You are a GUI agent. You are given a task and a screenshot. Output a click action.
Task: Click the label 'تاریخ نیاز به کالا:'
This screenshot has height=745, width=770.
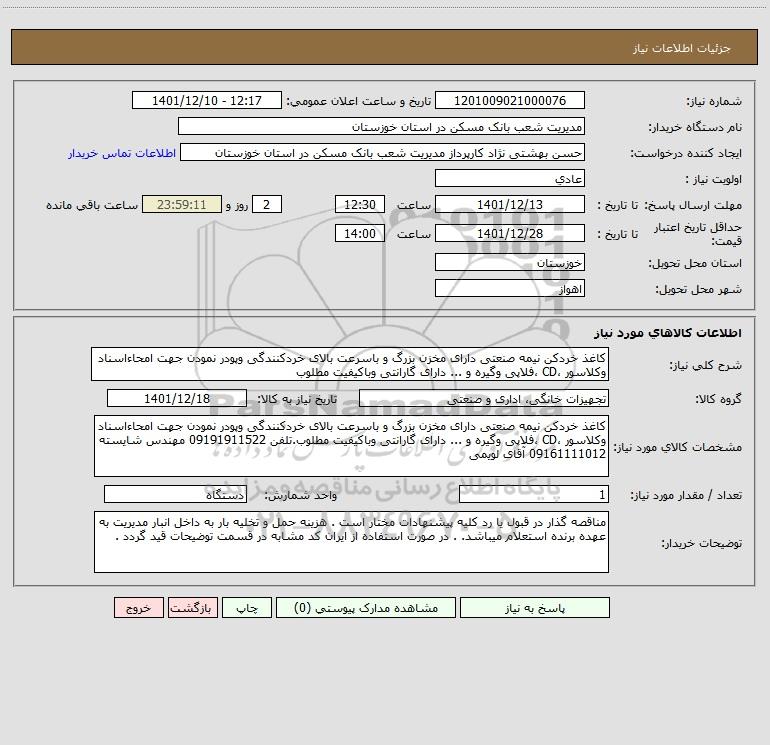[298, 399]
